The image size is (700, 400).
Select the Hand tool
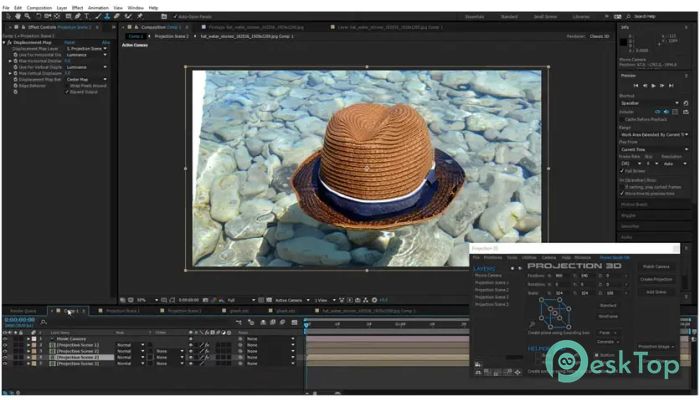tap(18, 16)
